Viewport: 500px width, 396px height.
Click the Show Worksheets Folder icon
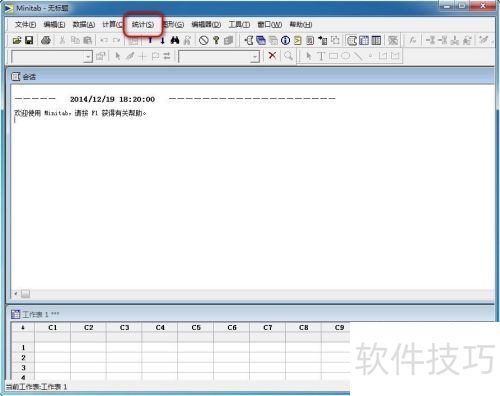261,40
